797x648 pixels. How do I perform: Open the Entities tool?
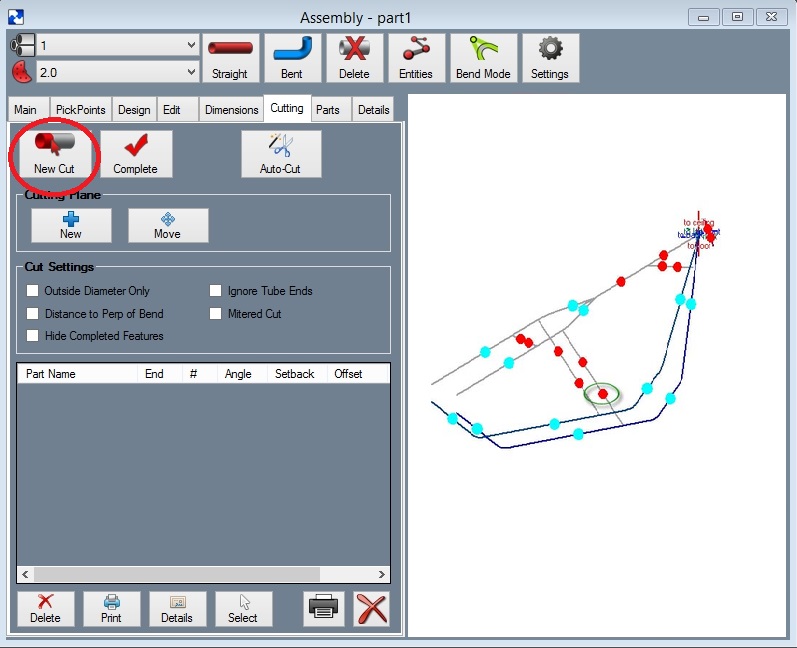point(415,58)
